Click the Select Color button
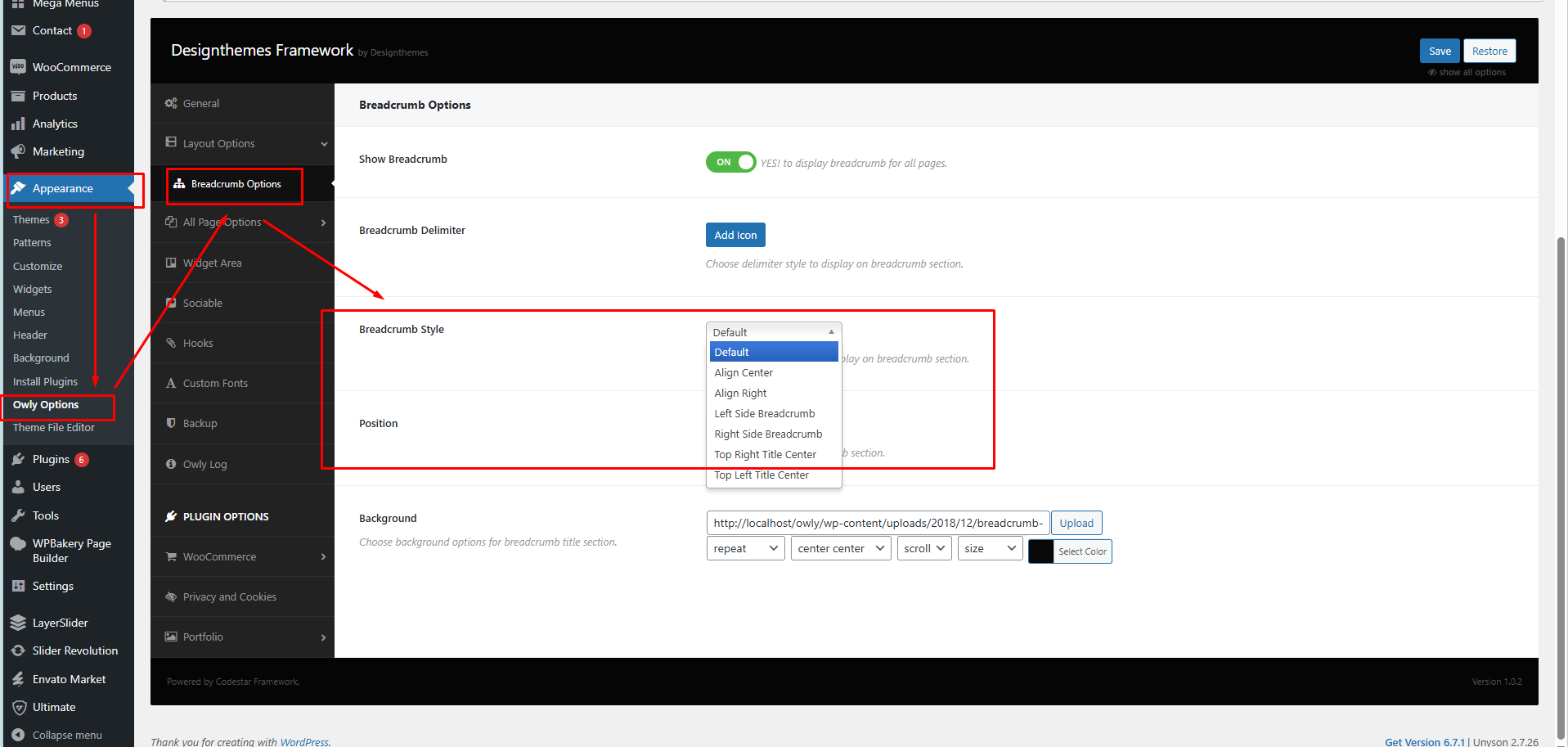This screenshot has height=747, width=1568. coord(1082,551)
